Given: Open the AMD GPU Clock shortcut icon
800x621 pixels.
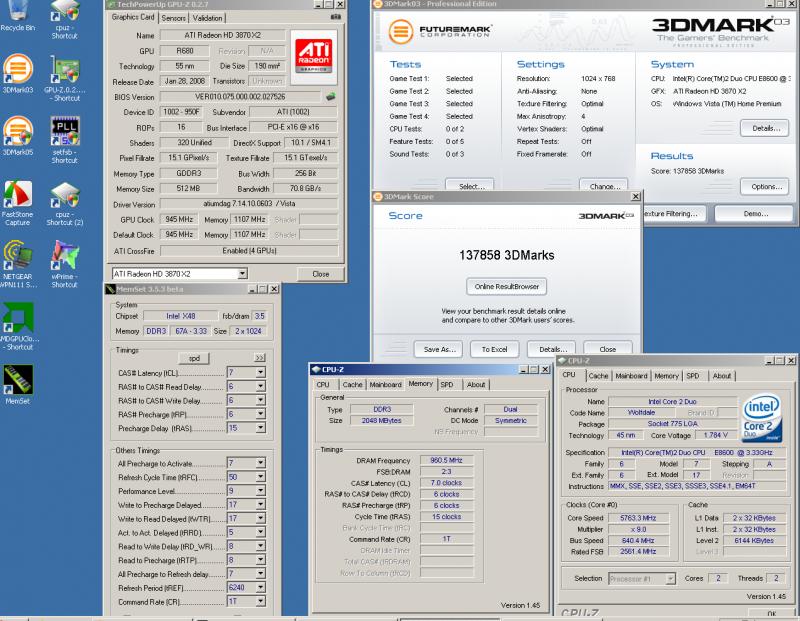Looking at the screenshot, I should (x=18, y=327).
